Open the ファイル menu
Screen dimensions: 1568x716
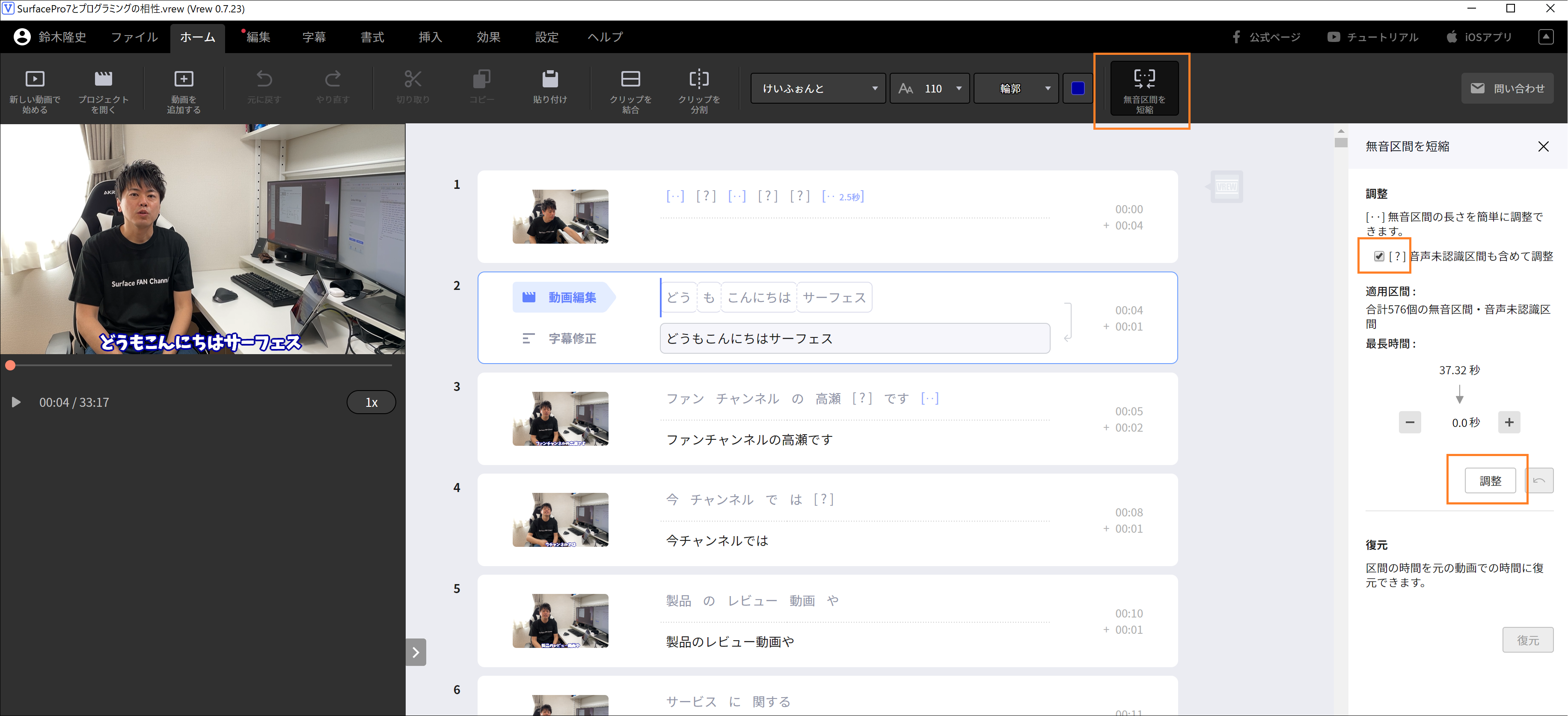[x=134, y=37]
